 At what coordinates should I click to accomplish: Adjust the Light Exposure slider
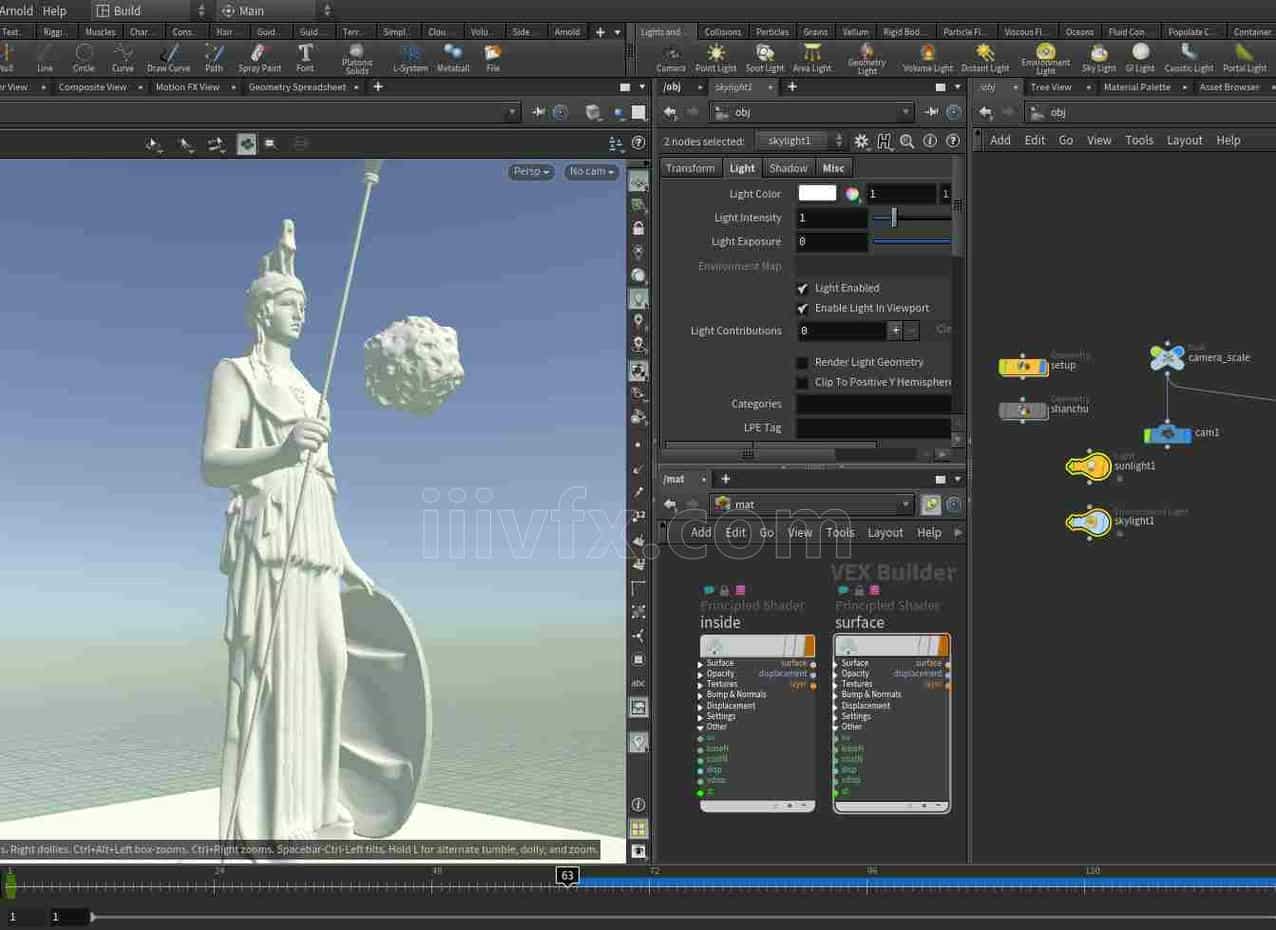[x=912, y=241]
